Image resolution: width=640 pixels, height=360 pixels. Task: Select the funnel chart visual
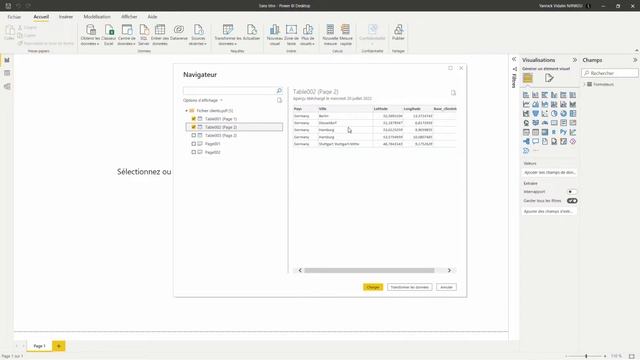coord(536,113)
